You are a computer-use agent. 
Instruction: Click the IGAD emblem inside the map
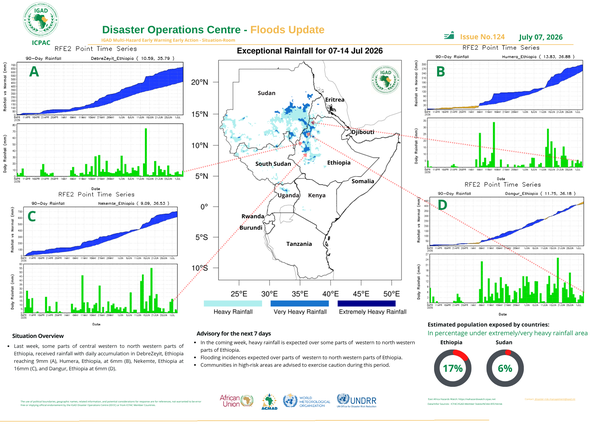click(x=385, y=80)
